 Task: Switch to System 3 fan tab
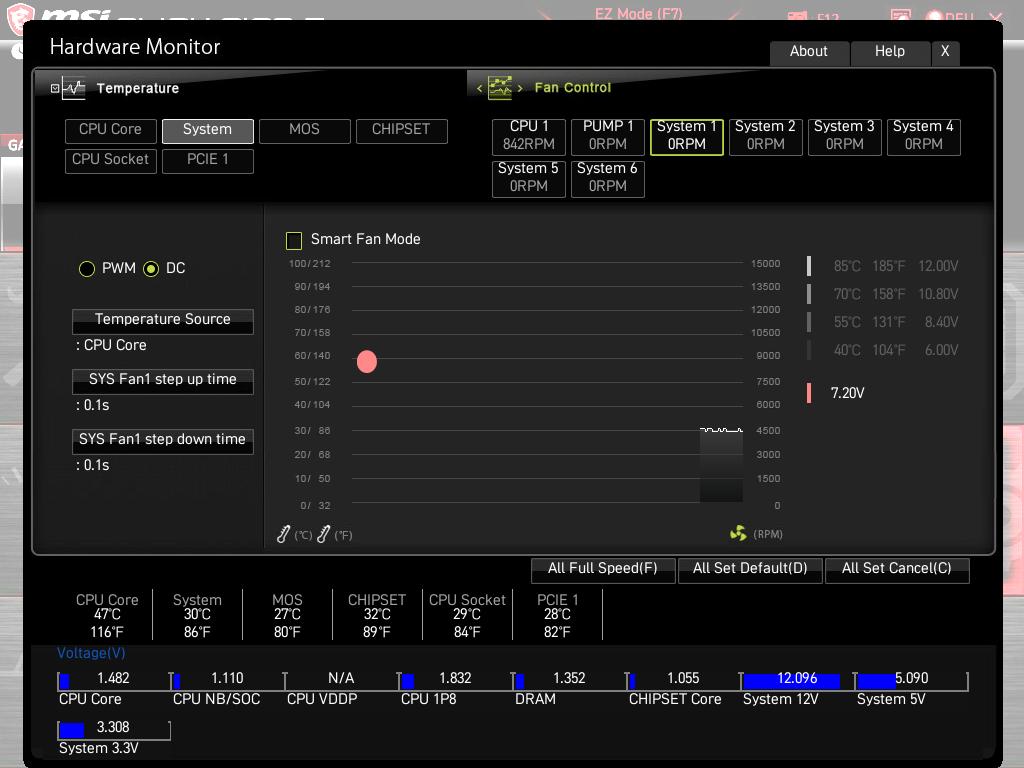click(x=844, y=136)
